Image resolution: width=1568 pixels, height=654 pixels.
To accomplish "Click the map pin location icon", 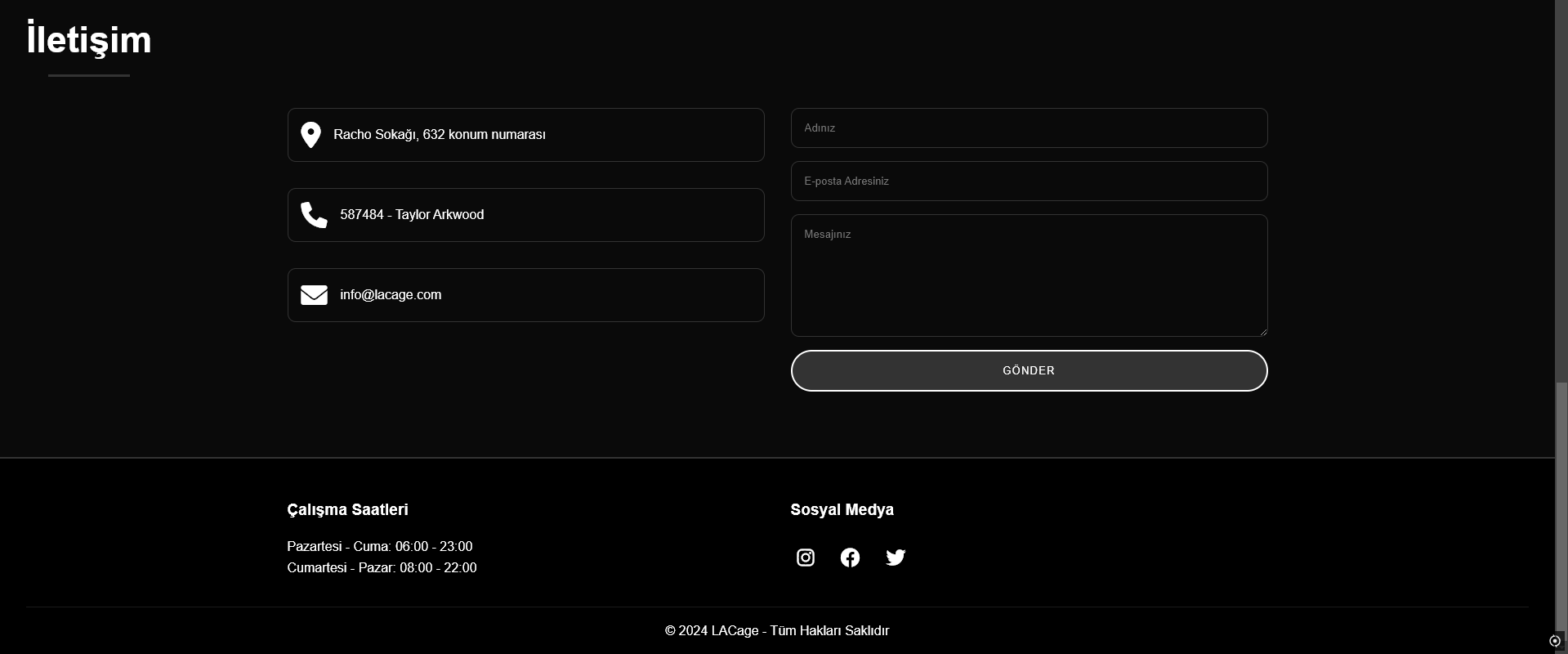I will tap(310, 135).
